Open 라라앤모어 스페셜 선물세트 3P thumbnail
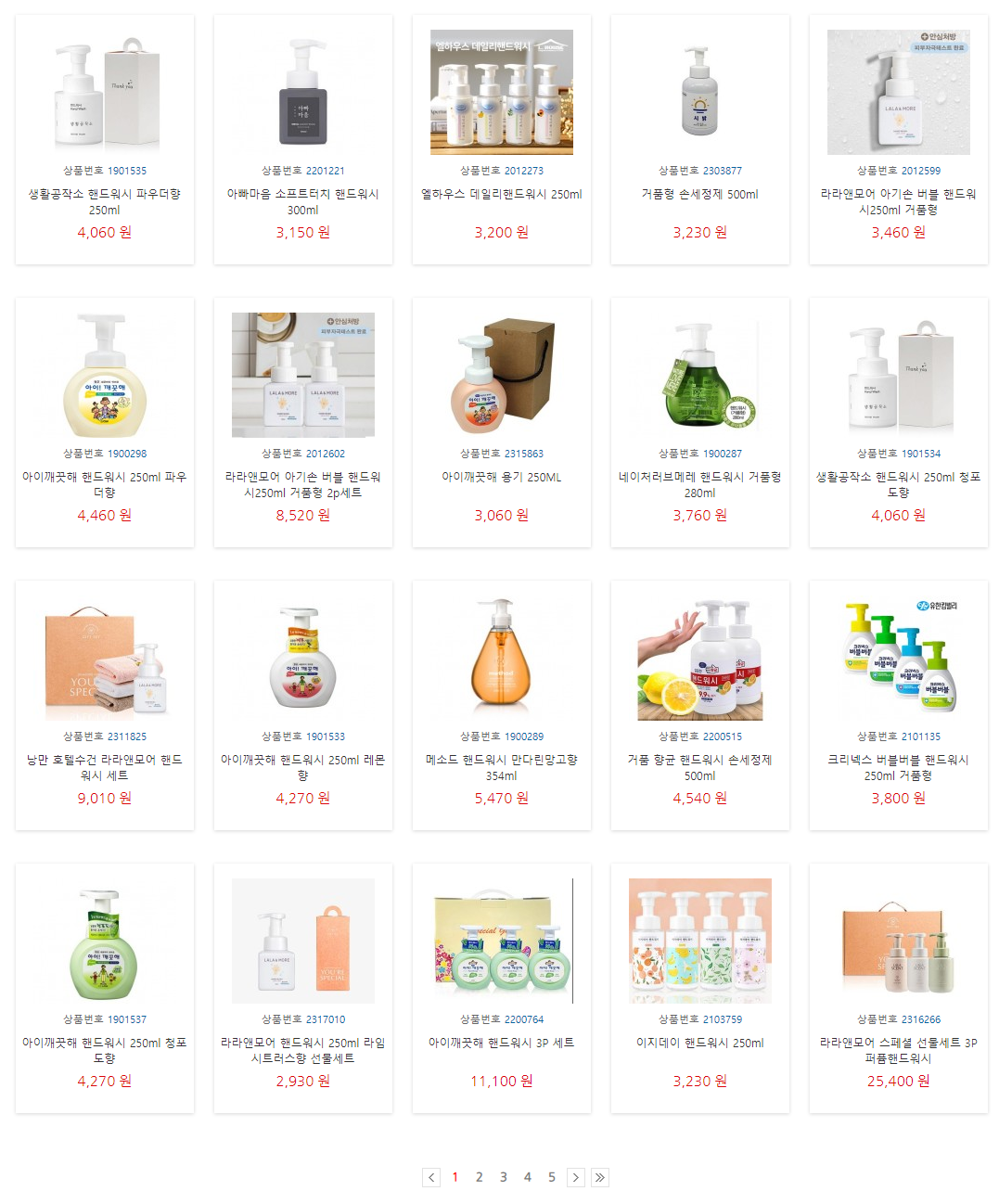The image size is (999, 1204). point(899,941)
